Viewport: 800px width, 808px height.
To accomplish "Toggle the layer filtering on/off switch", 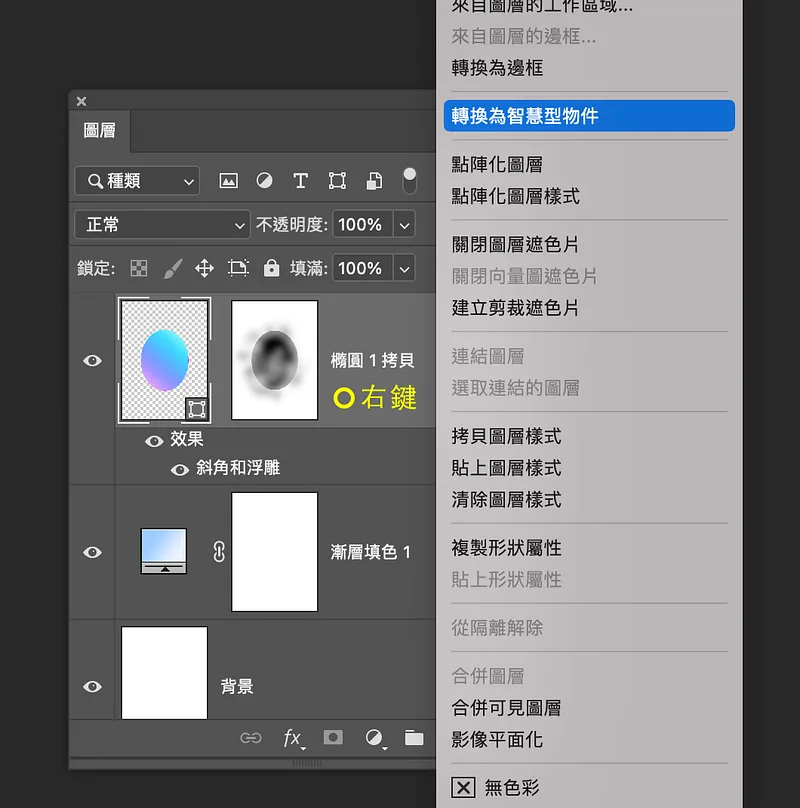I will click(x=409, y=180).
